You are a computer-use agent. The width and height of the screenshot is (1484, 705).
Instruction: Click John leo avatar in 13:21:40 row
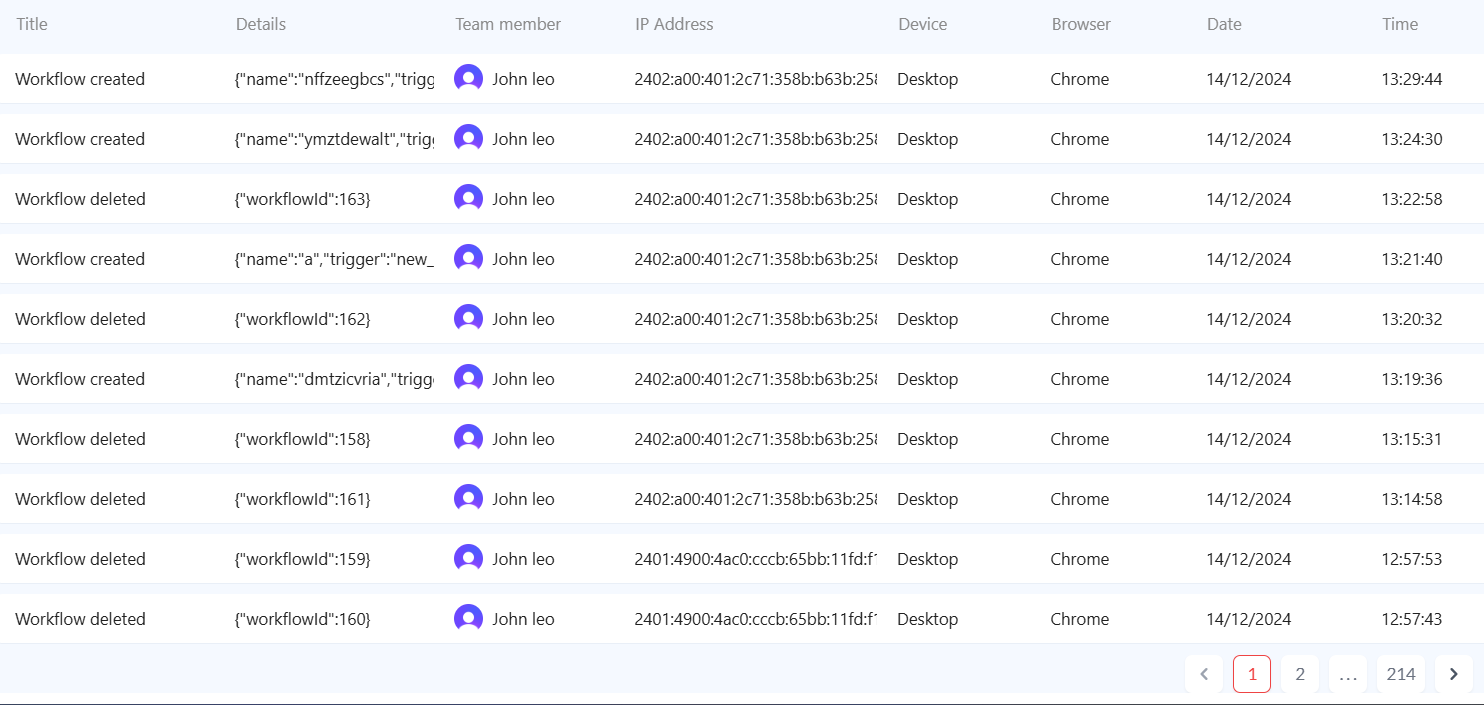coord(468,259)
